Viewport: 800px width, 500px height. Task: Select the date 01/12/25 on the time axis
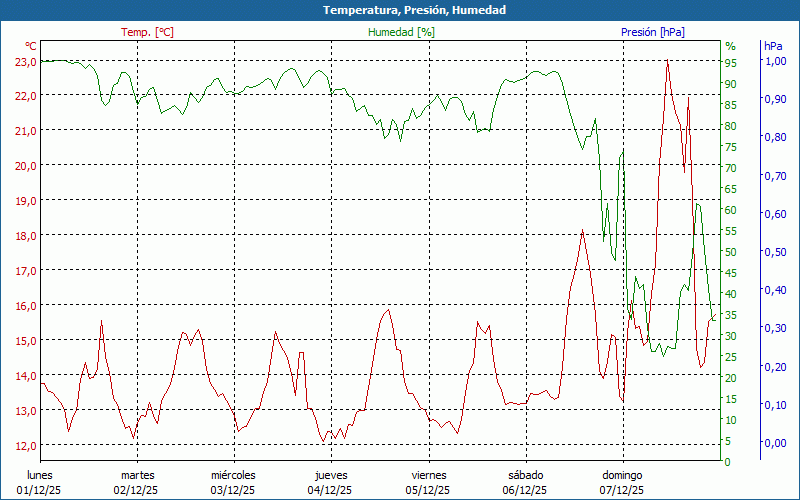[x=40, y=490]
